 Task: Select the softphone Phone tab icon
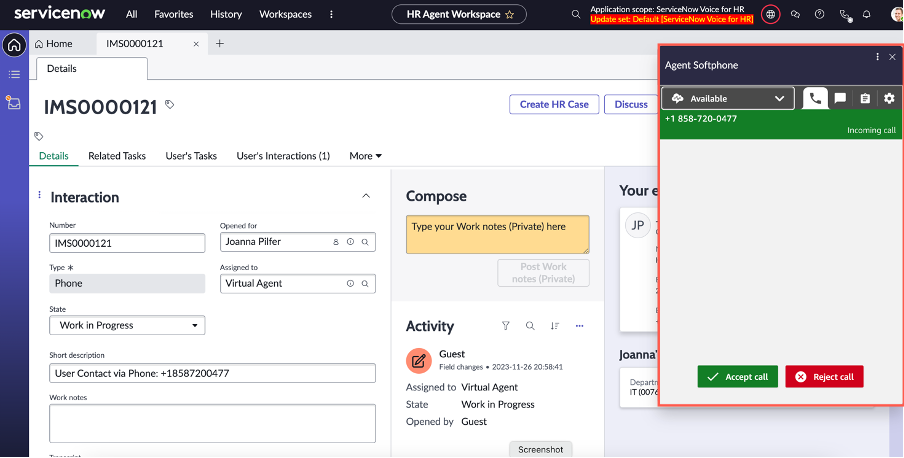(x=815, y=99)
